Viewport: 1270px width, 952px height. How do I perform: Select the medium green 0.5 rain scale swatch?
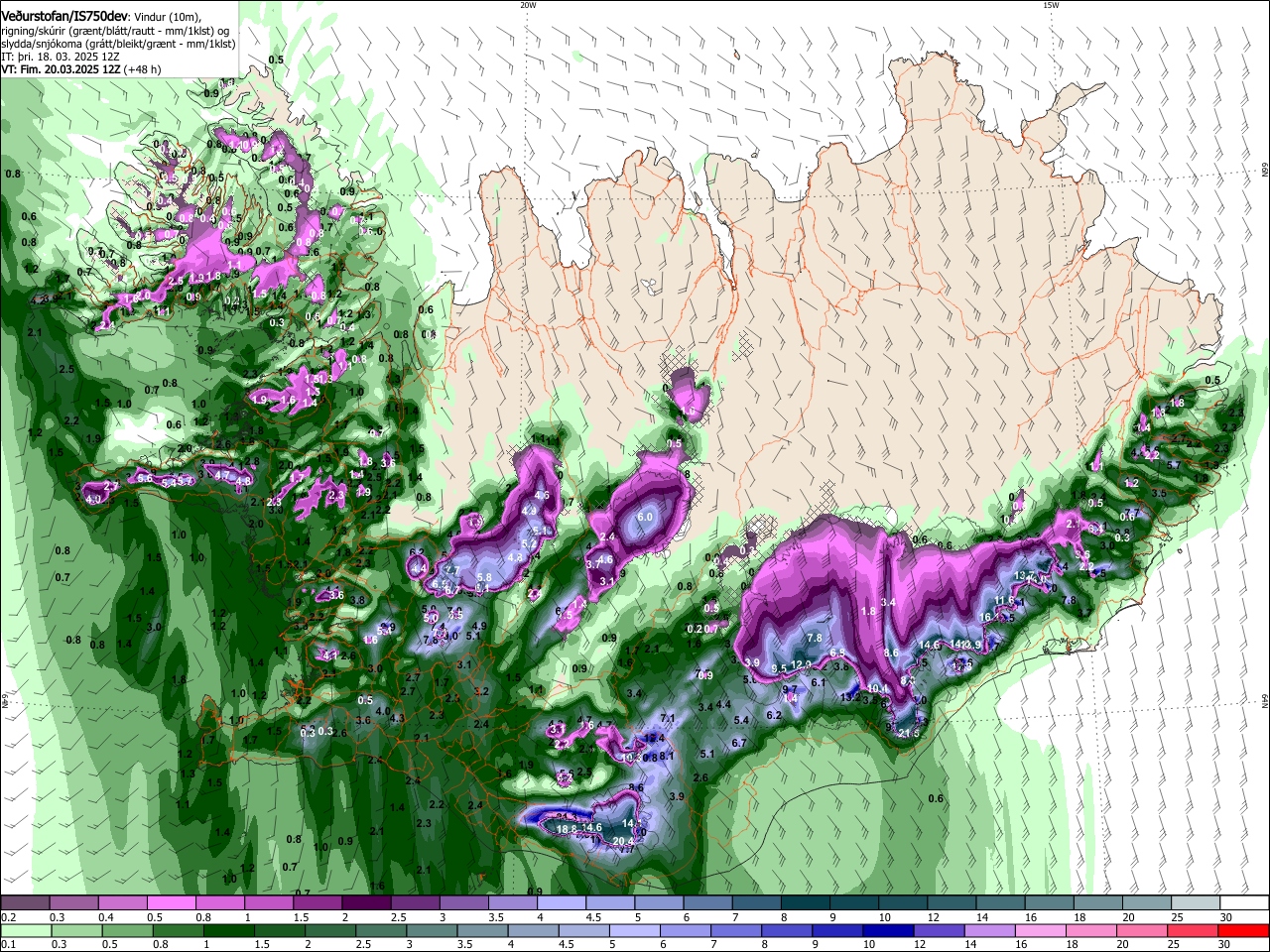(127, 930)
